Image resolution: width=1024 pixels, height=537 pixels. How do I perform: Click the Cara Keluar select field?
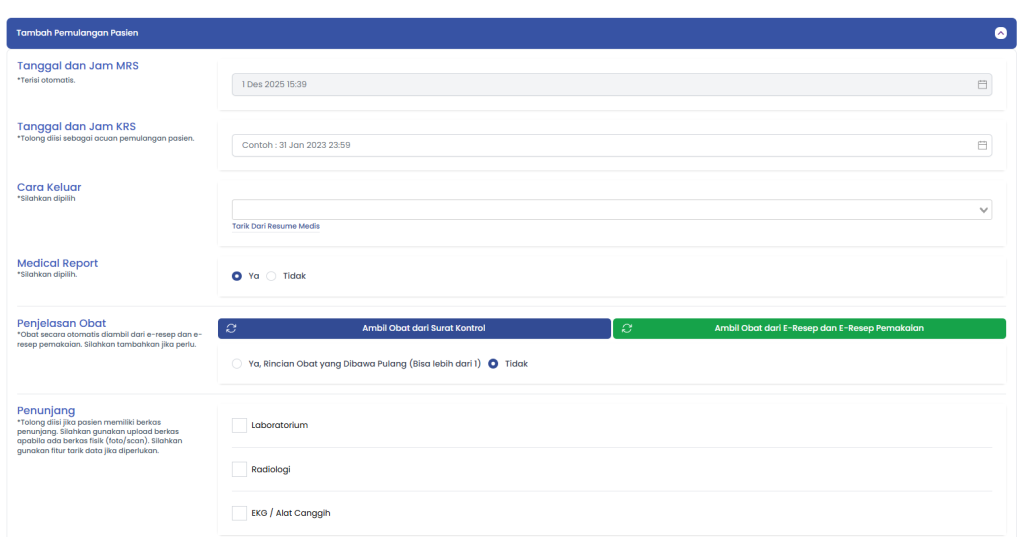[x=600, y=210]
